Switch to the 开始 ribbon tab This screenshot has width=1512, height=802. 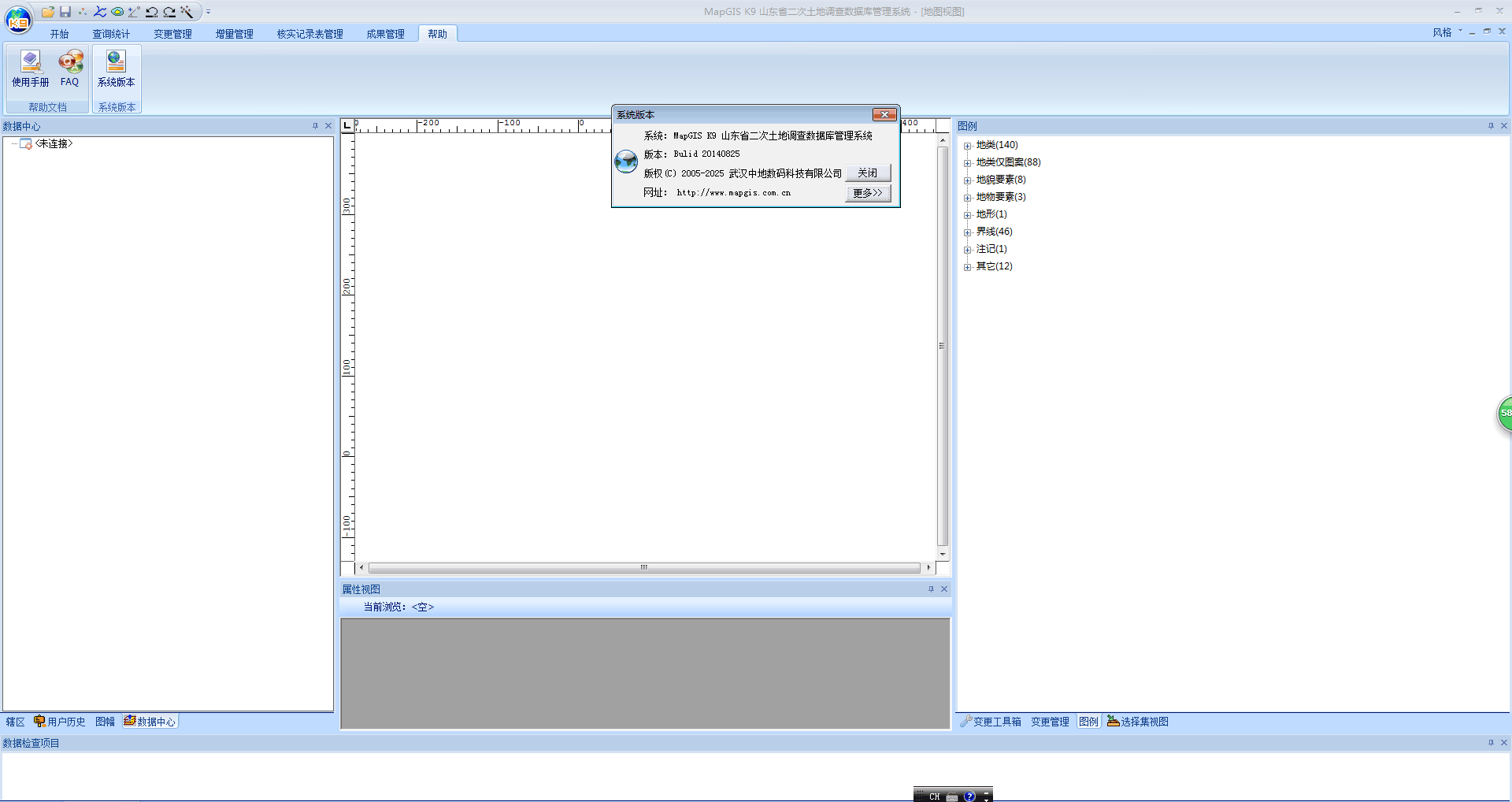tap(59, 34)
